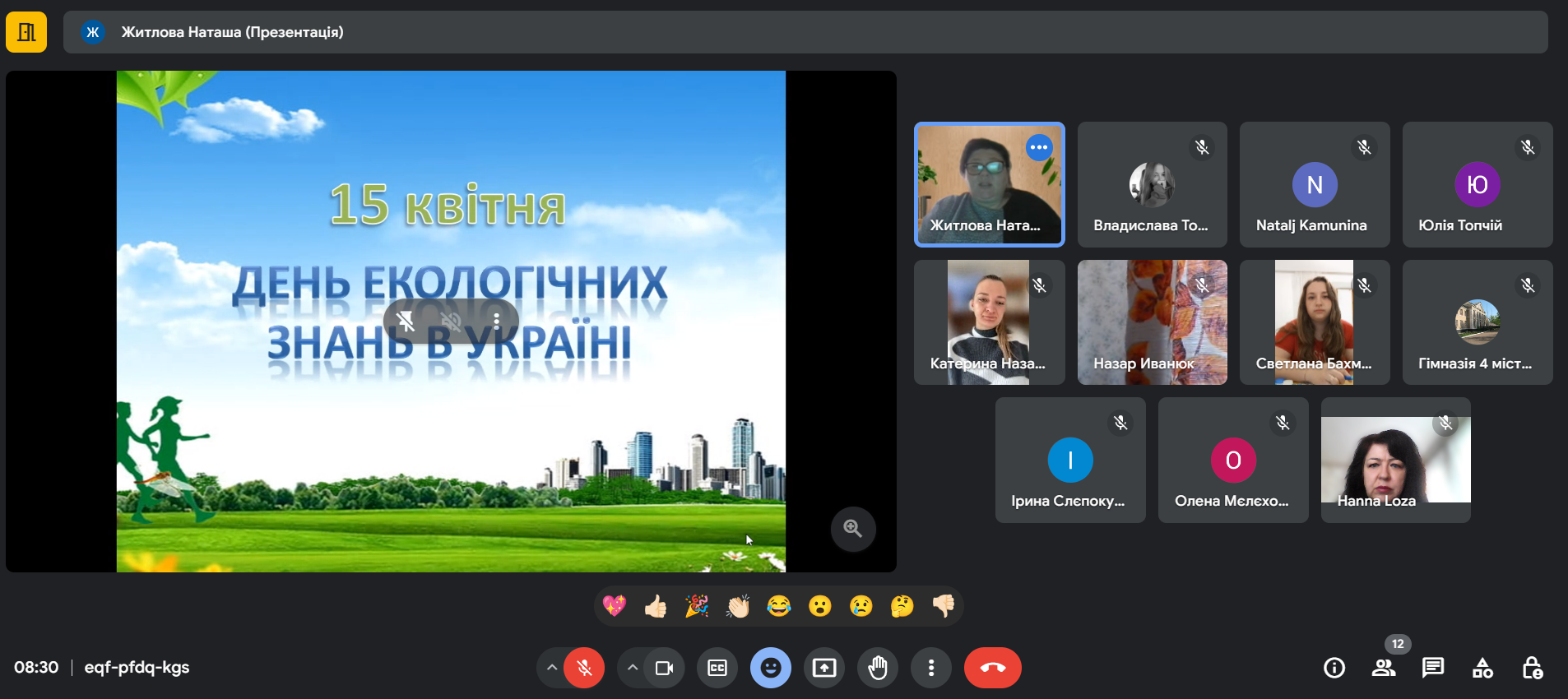Open options on Житлова Наташа's tile
Image resolution: width=1568 pixels, height=699 pixels.
[x=1039, y=148]
